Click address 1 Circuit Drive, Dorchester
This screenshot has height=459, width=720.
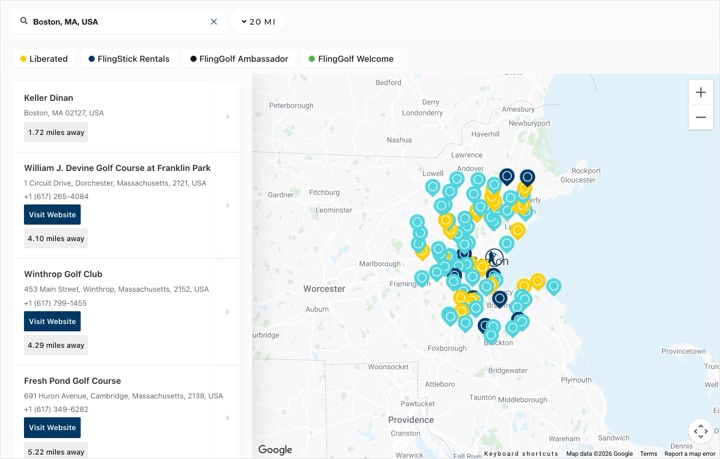(115, 183)
